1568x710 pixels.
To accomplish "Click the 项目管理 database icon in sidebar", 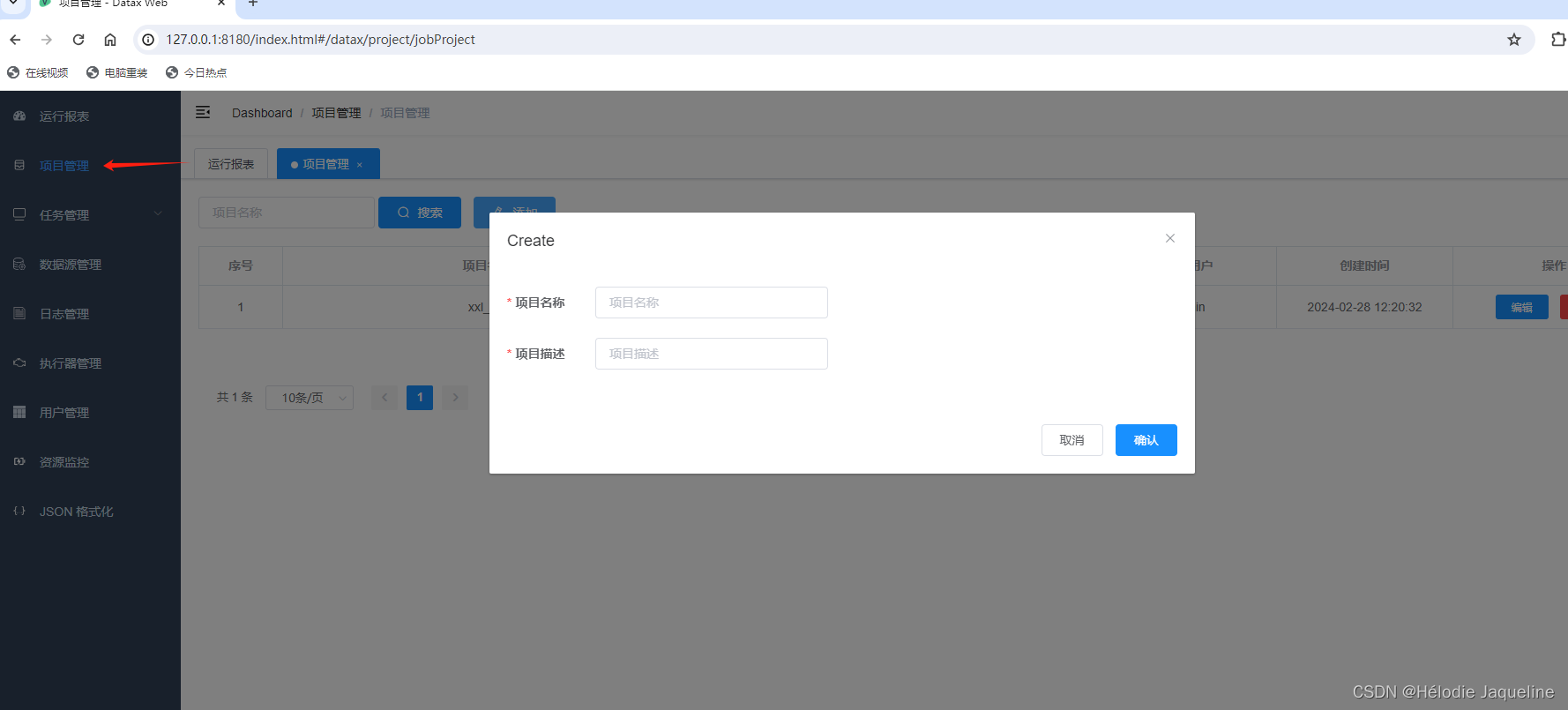I will tap(19, 166).
